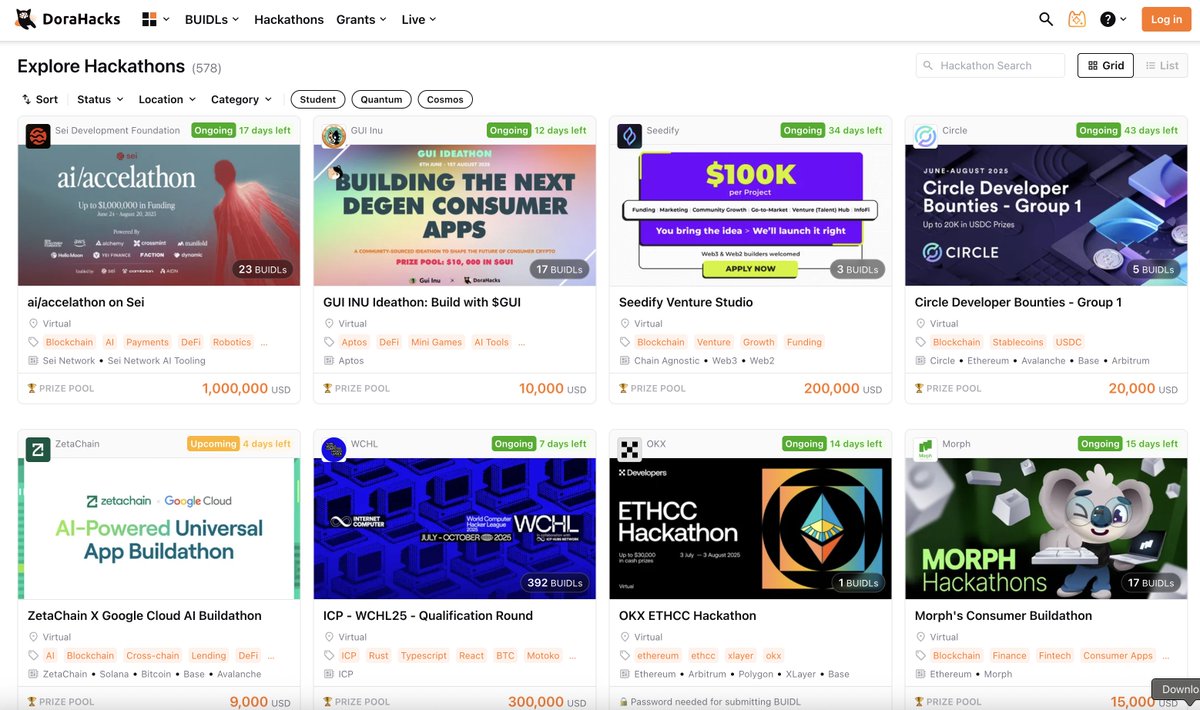Screen dimensions: 1200x710
Task: Toggle the Student filter chip
Action: 318,99
